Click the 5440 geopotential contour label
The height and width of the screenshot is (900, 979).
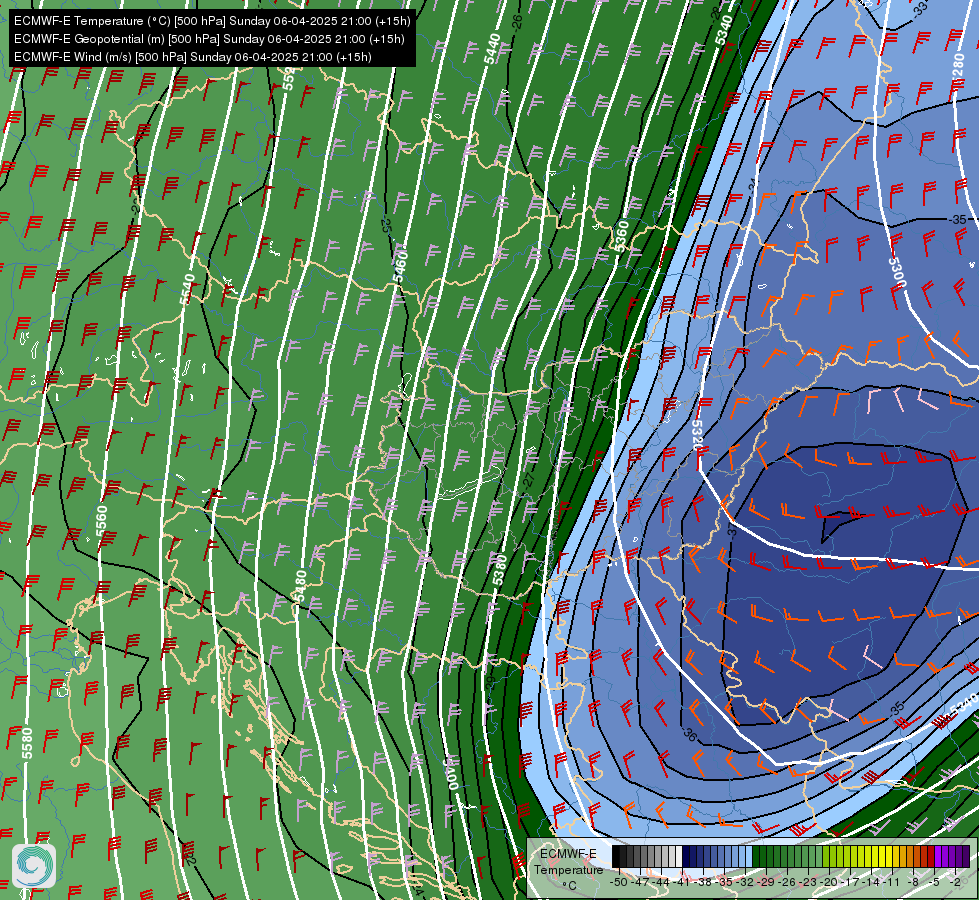pyautogui.click(x=493, y=48)
